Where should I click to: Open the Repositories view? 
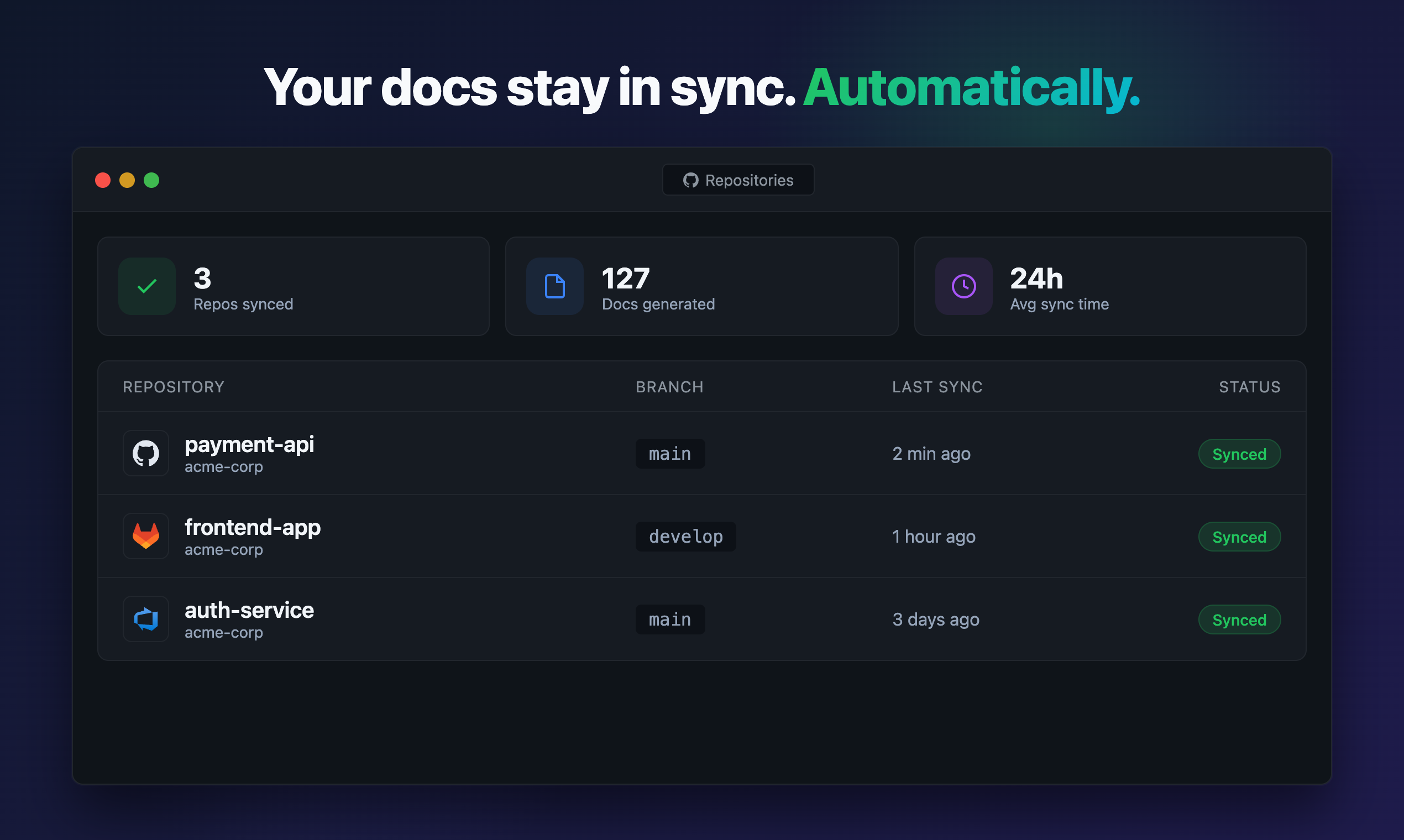(x=738, y=180)
